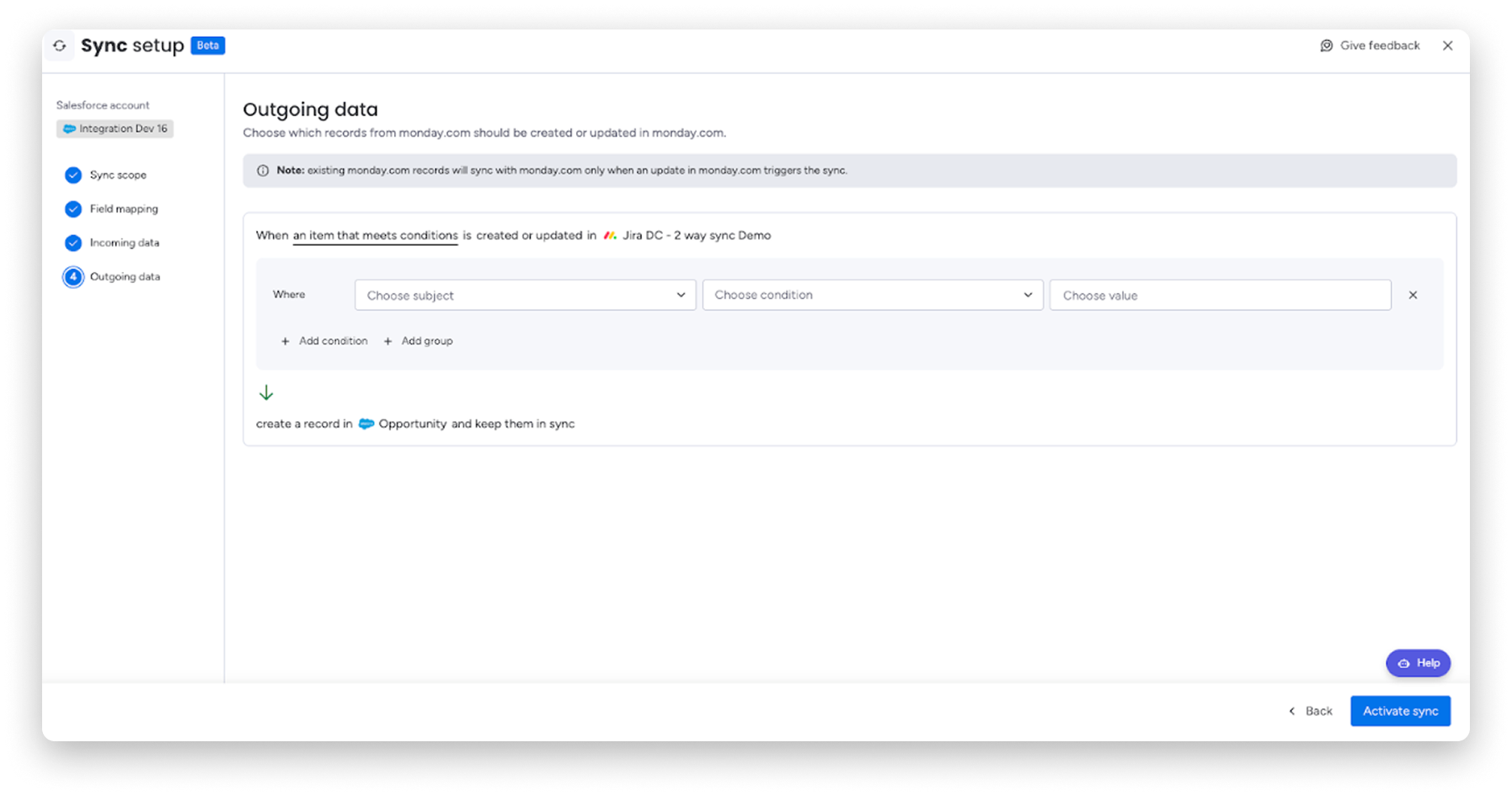Image resolution: width=1512 pixels, height=796 pixels.
Task: Click the Salesforce cloud icon beside Opportunity
Action: [x=366, y=424]
